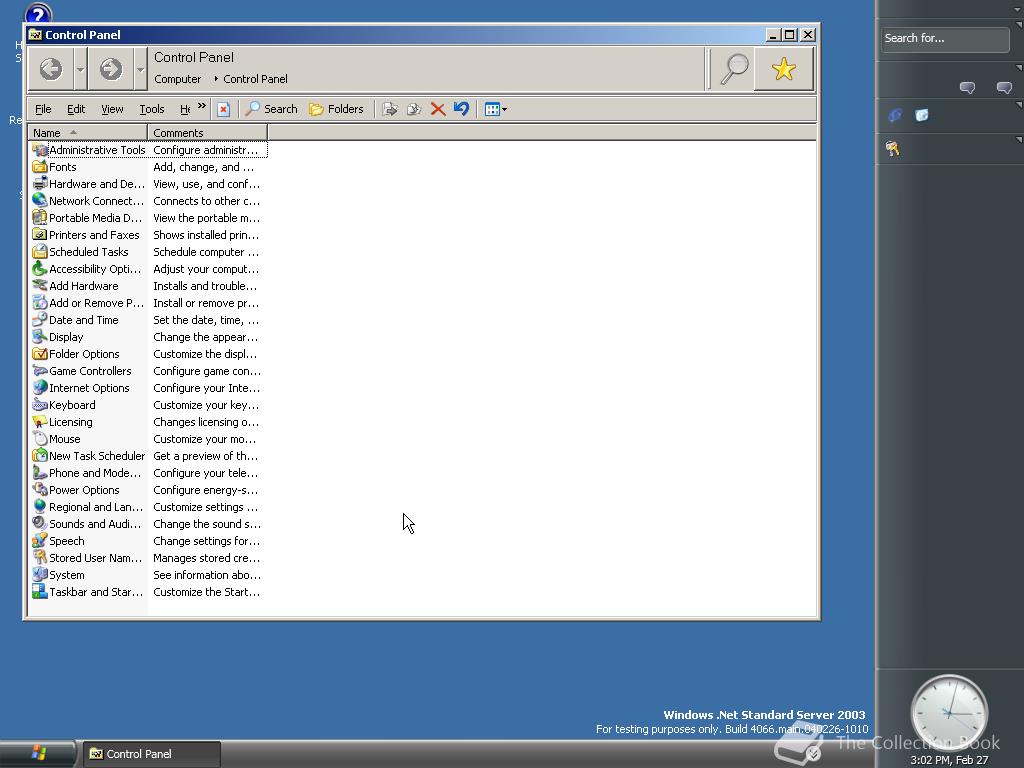The width and height of the screenshot is (1024, 768).
Task: Select the Network Connections icon
Action: coord(40,200)
